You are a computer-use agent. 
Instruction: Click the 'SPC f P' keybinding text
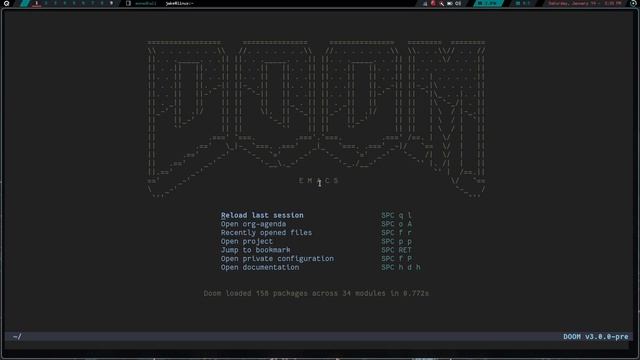396,258
